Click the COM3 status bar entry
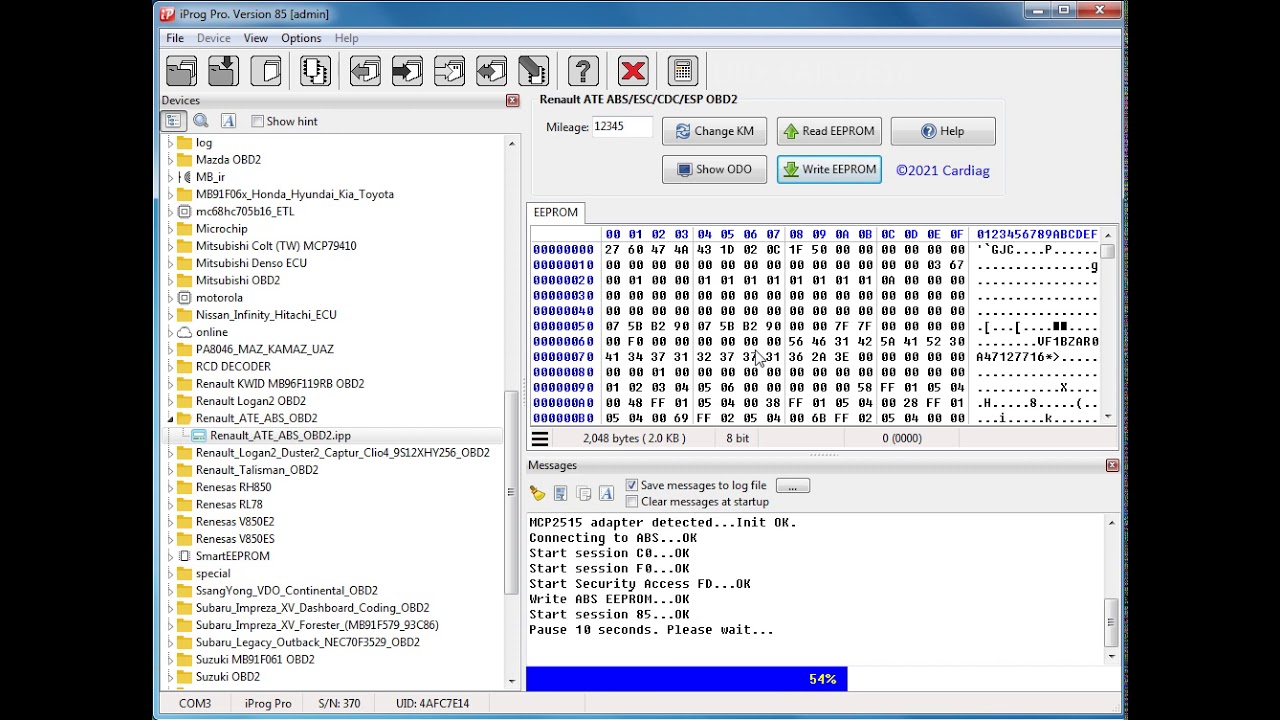This screenshot has width=1280, height=720. click(195, 703)
